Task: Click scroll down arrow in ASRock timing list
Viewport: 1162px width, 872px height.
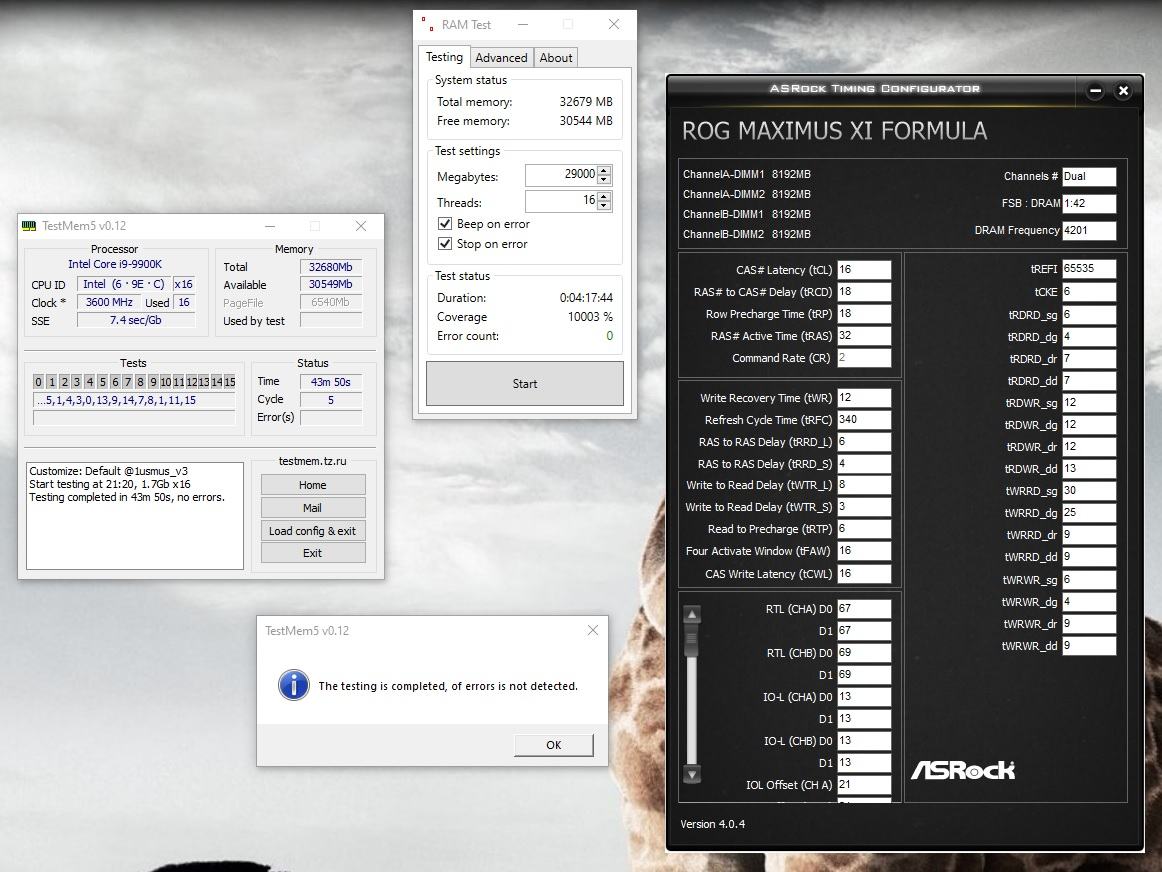Action: point(691,774)
